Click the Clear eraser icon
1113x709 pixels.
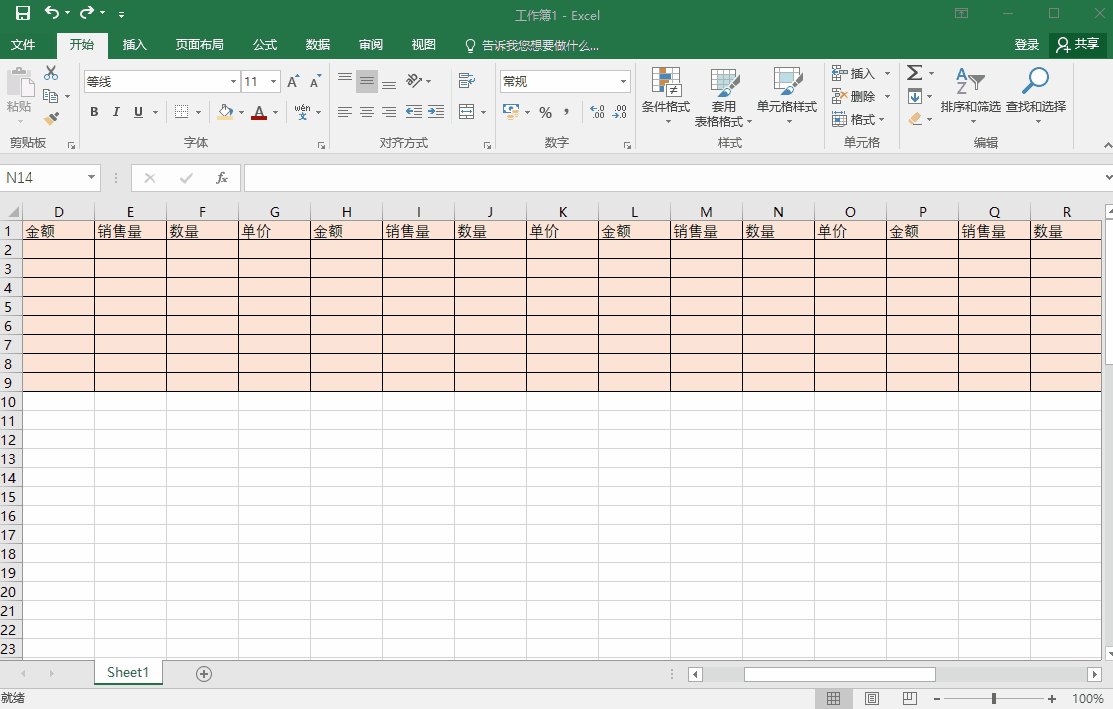(x=915, y=119)
